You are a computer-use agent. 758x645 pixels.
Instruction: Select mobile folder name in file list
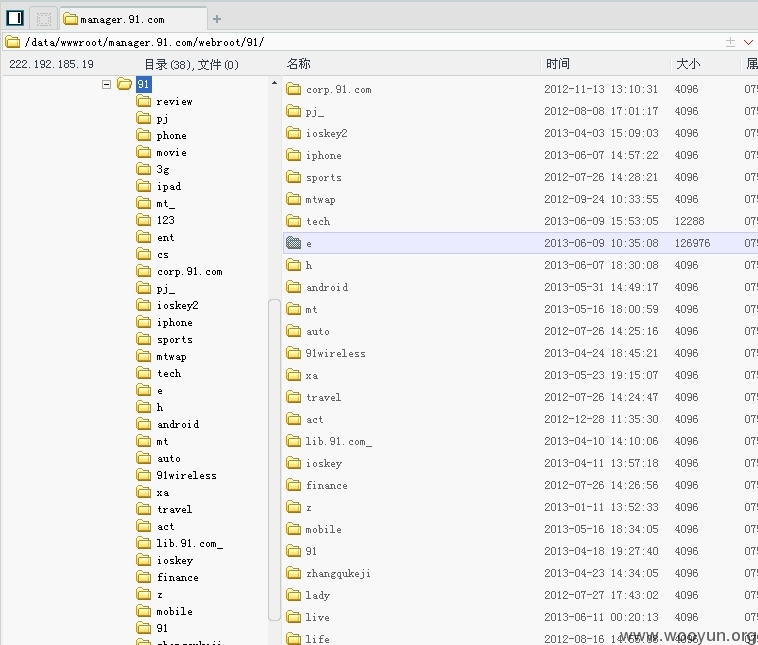[x=323, y=529]
